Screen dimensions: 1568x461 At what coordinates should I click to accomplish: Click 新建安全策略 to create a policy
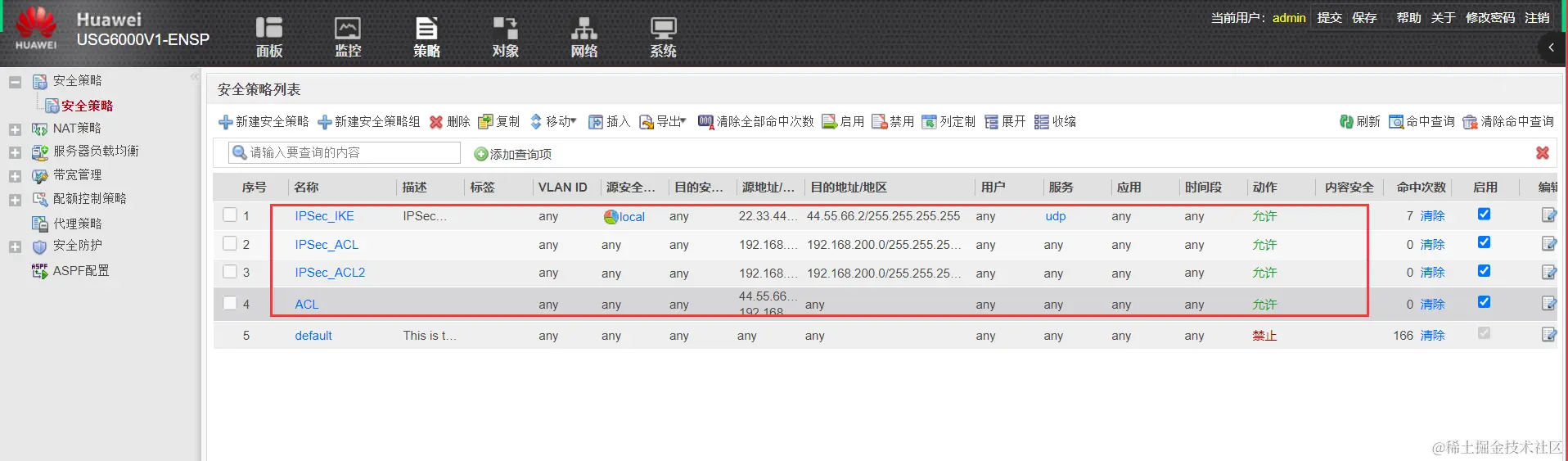[x=264, y=121]
